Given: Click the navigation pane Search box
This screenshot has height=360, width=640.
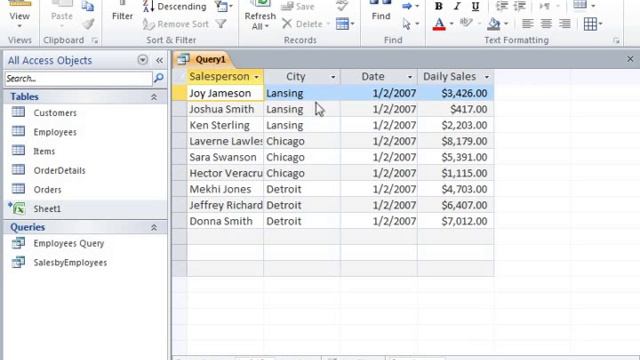Looking at the screenshot, I should 78,78.
